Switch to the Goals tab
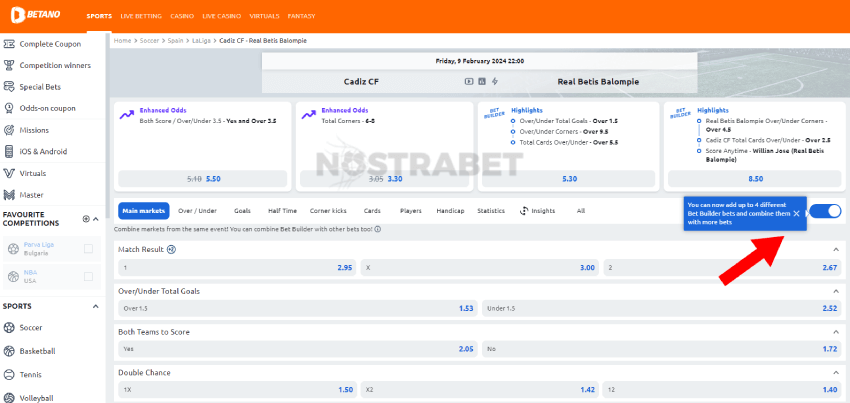Screen dimensions: 850x403 [242, 211]
